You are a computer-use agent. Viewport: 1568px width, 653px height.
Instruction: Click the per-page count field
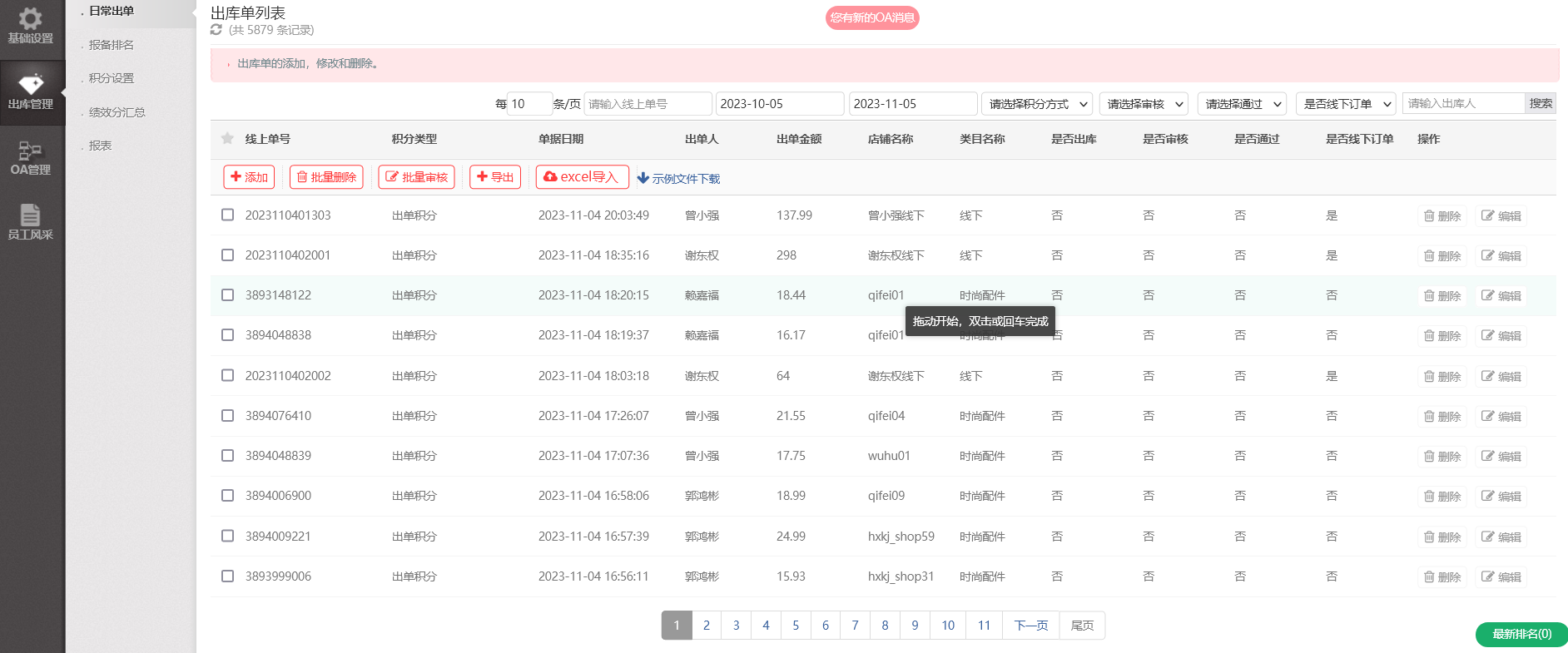pos(529,104)
